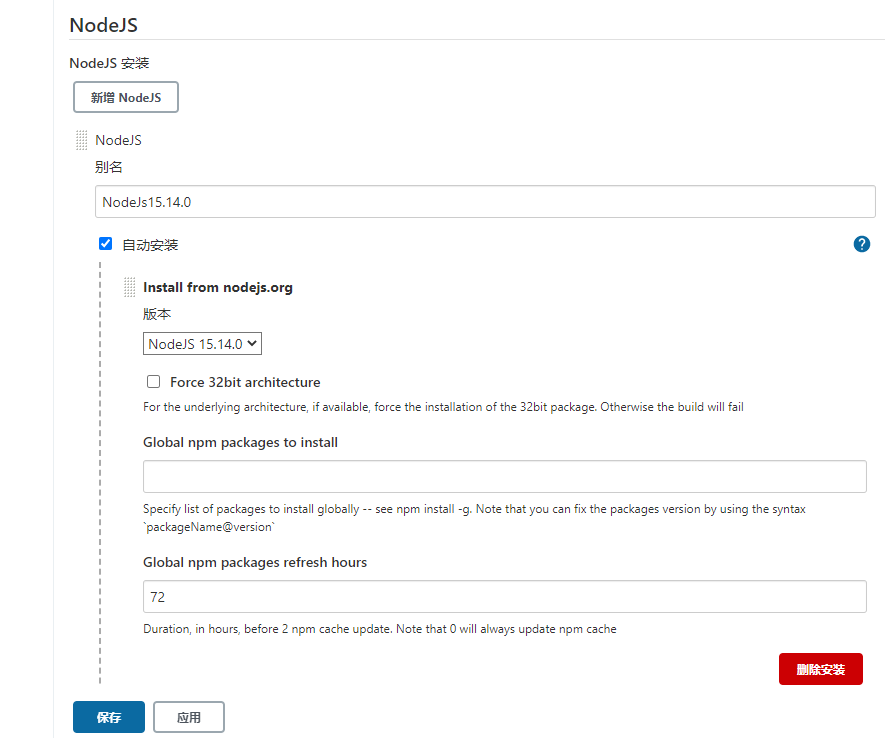Click the 版本 label above the dropdown
Image resolution: width=890 pixels, height=738 pixels.
click(157, 314)
